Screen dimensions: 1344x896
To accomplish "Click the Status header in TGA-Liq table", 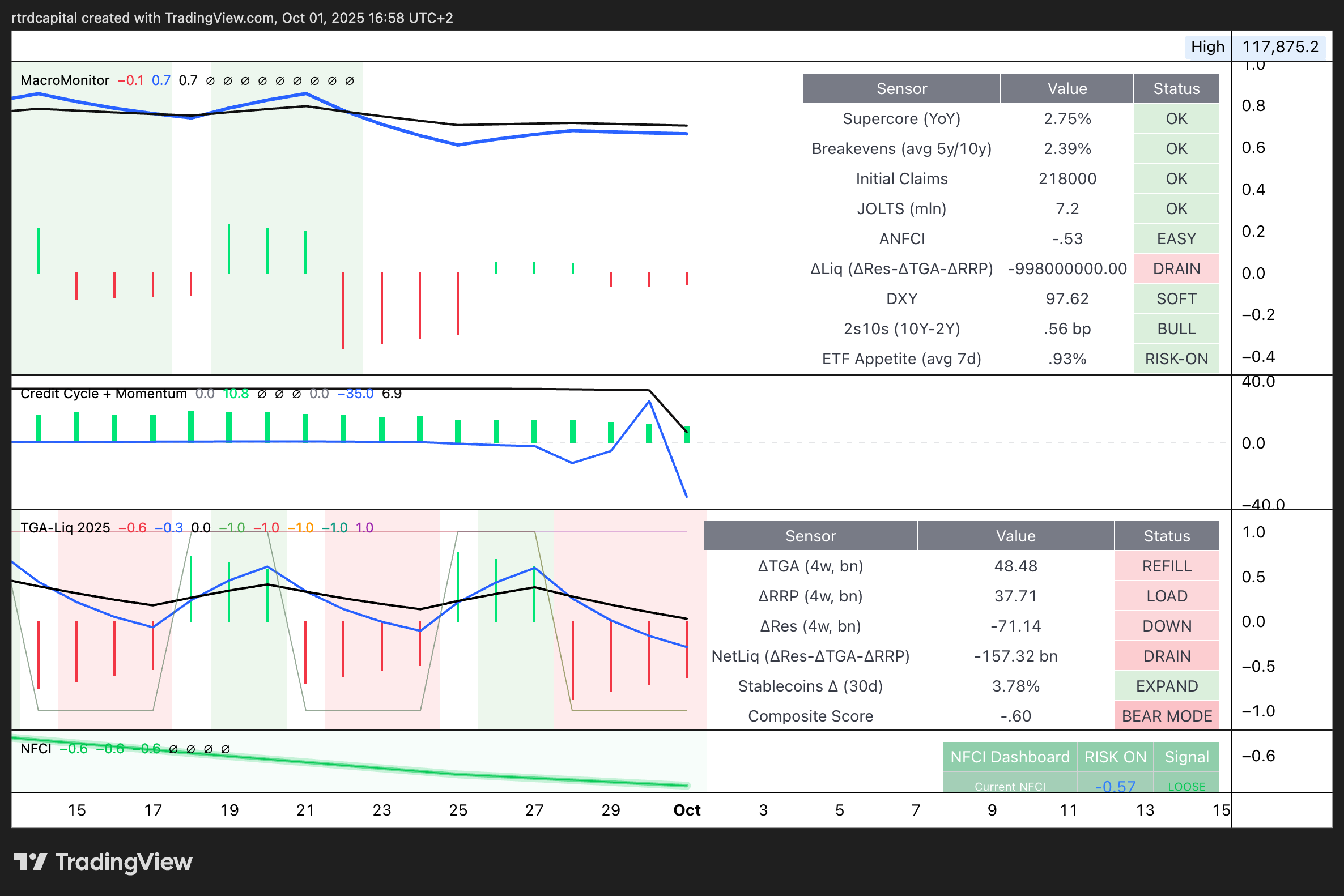I will pyautogui.click(x=1166, y=536).
